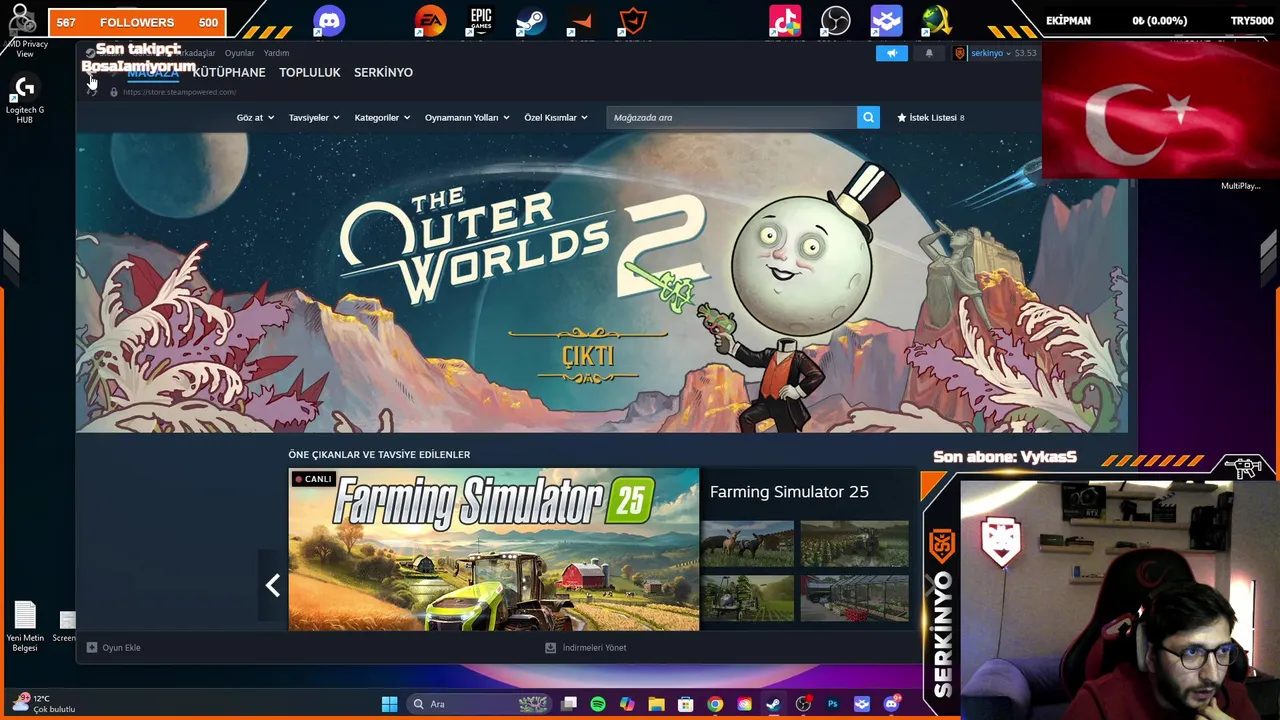Open the Discord desktop shortcut

(329, 21)
